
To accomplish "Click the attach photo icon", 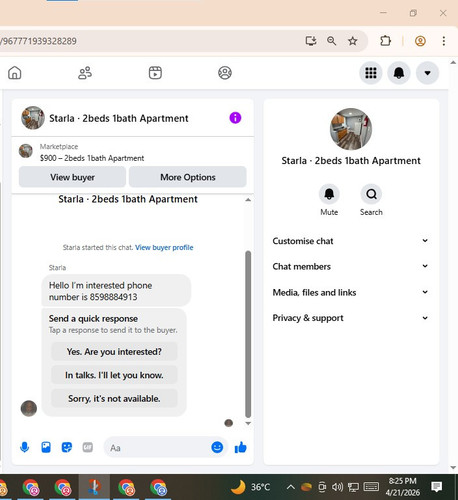I will (46, 447).
